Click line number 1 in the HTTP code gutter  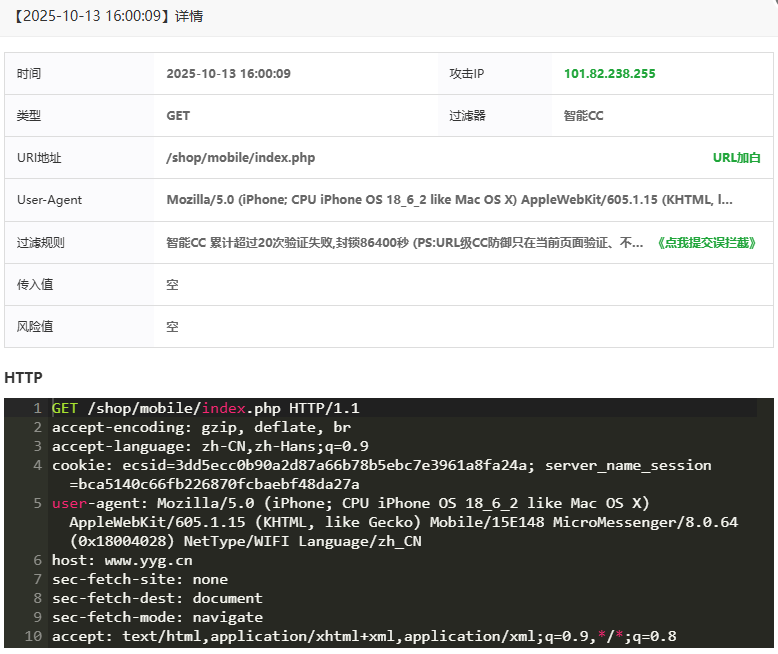click(37, 408)
